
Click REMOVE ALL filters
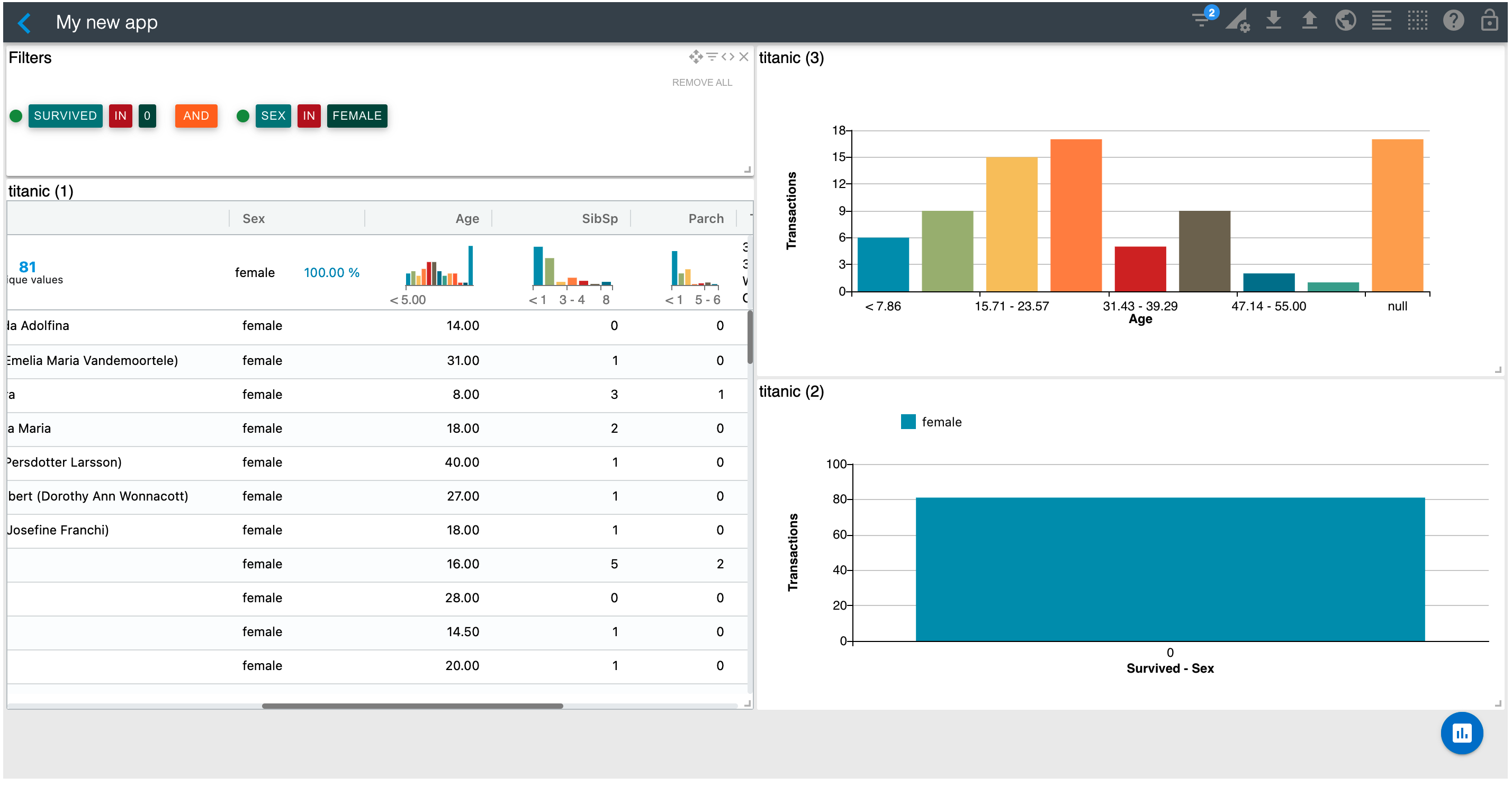coord(702,83)
